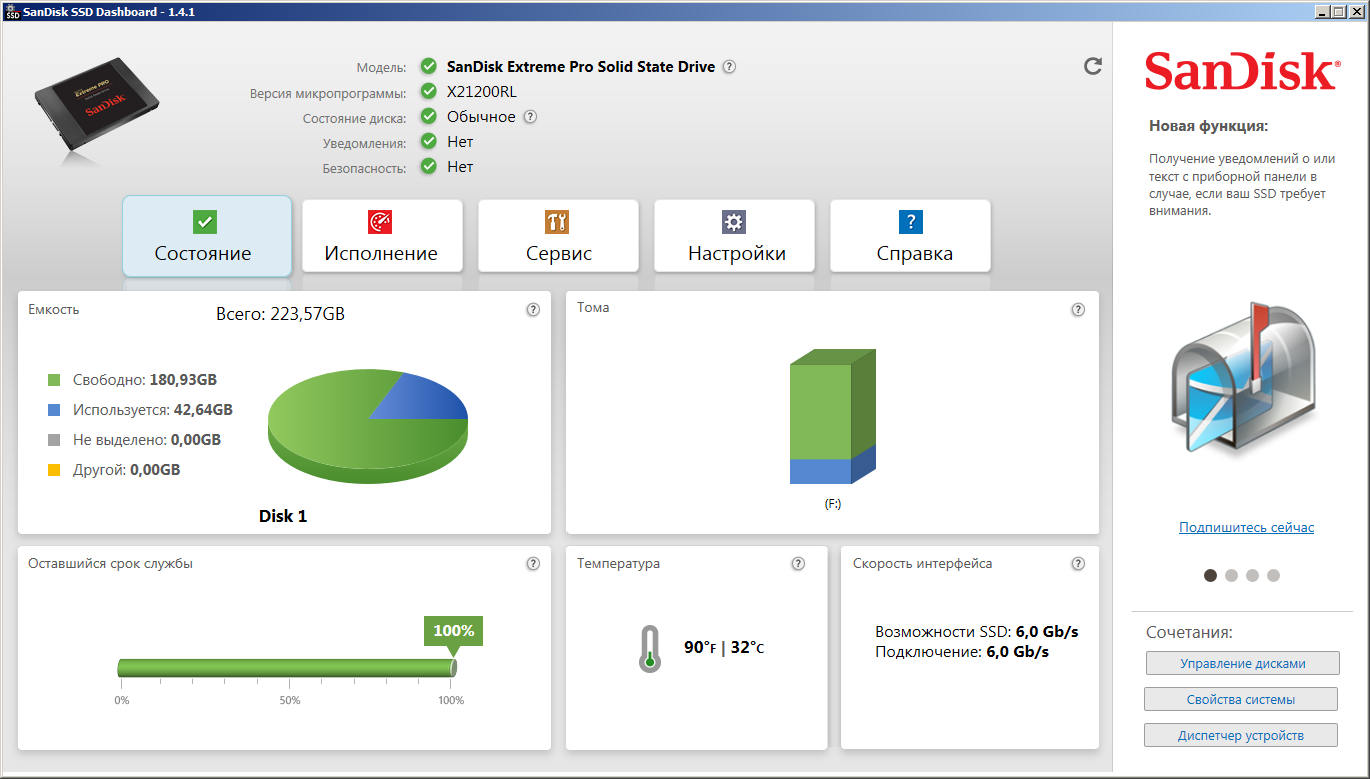The image size is (1370, 779).
Task: Click the green check beside Модель
Action: [429, 67]
